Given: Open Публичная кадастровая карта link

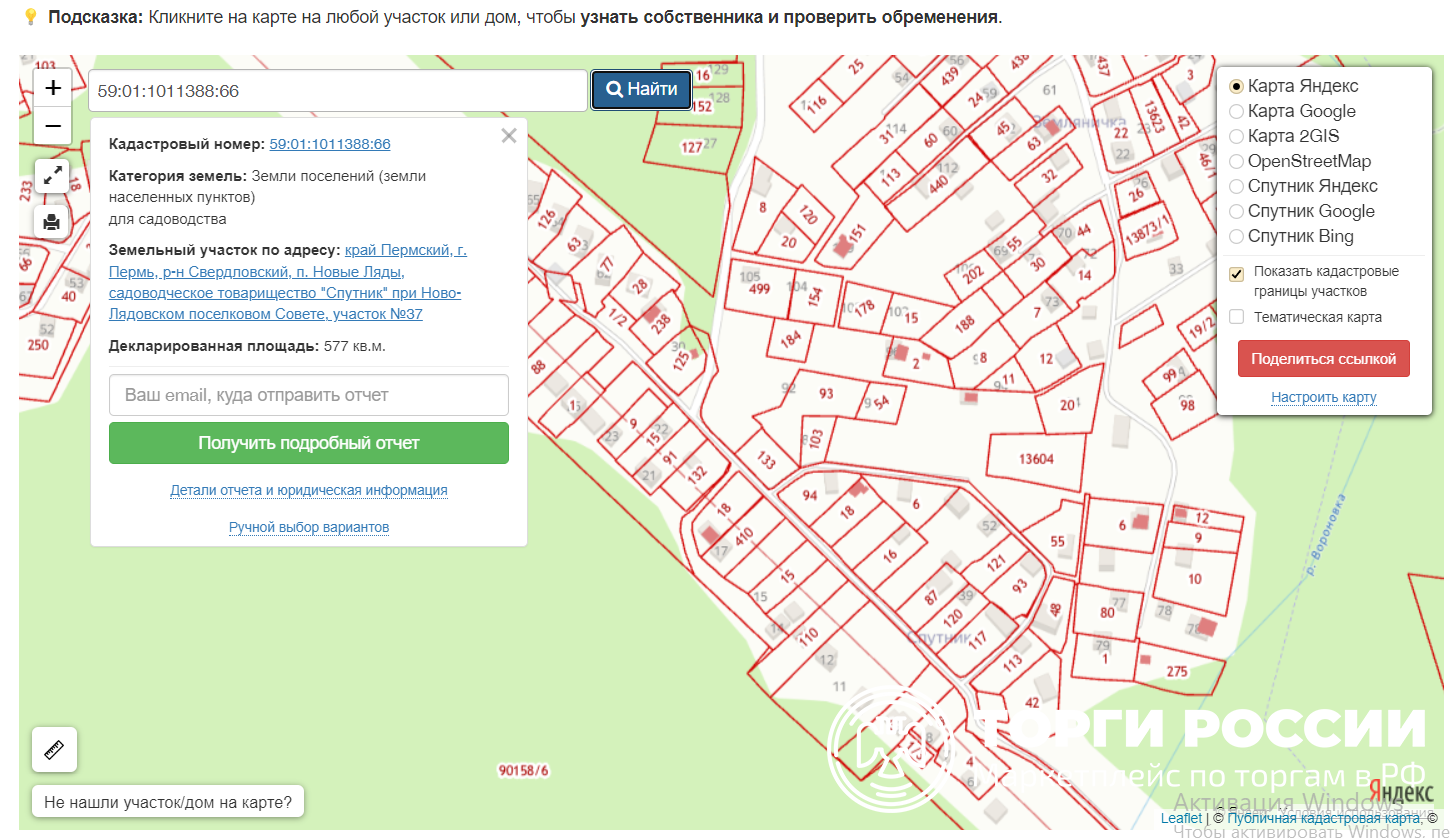Looking at the screenshot, I should click(1324, 818).
